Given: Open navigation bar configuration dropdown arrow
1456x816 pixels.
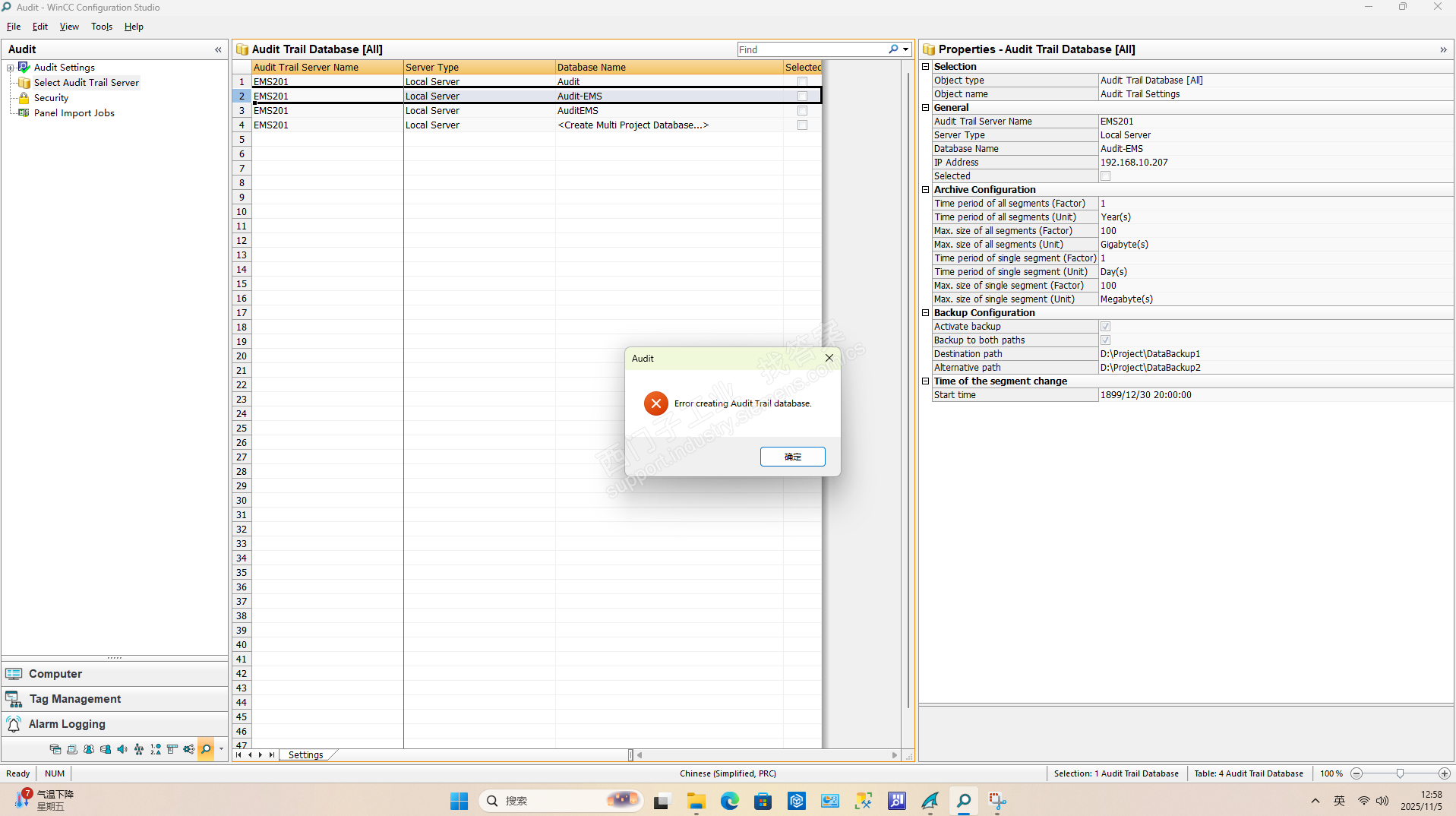Looking at the screenshot, I should pos(221,749).
